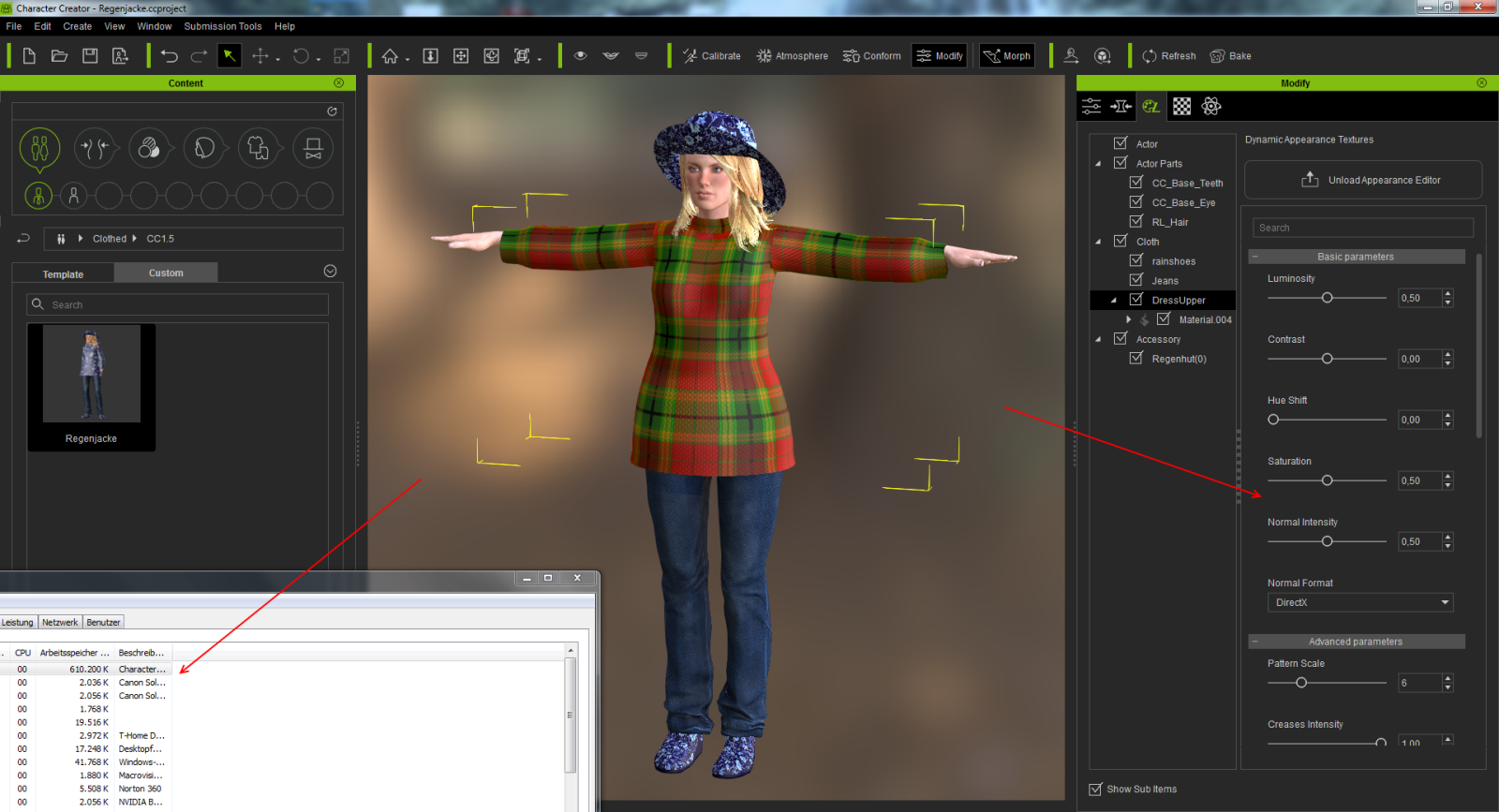Open the Normal Format DirectX dropdown
The width and height of the screenshot is (1499, 812).
click(1359, 602)
